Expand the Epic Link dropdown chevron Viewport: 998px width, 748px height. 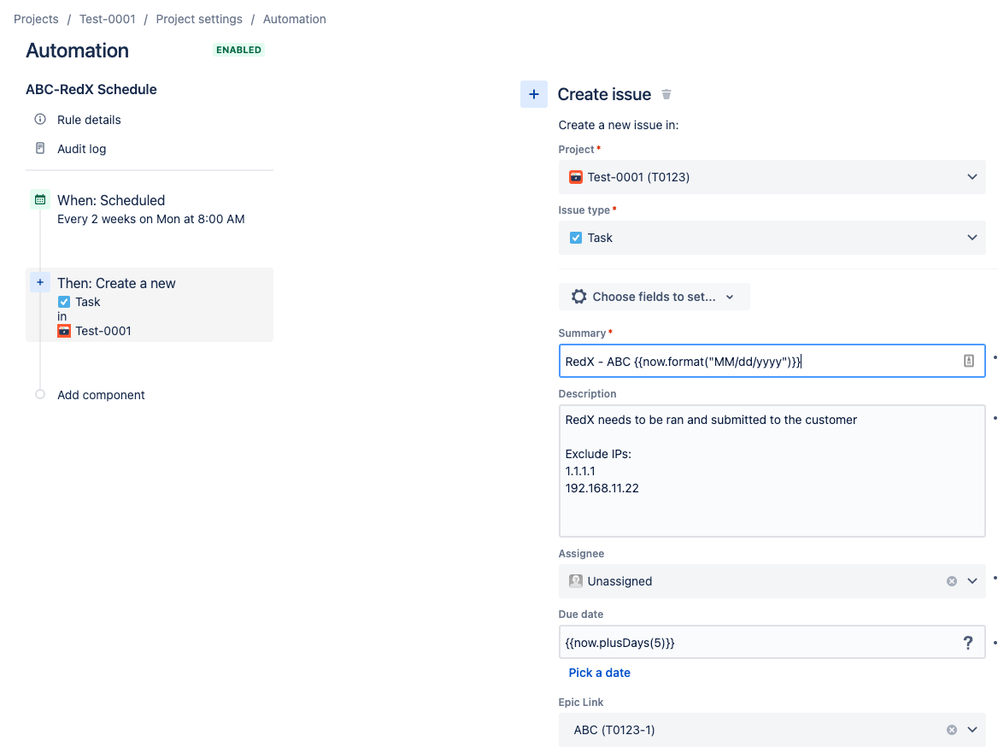click(x=972, y=730)
